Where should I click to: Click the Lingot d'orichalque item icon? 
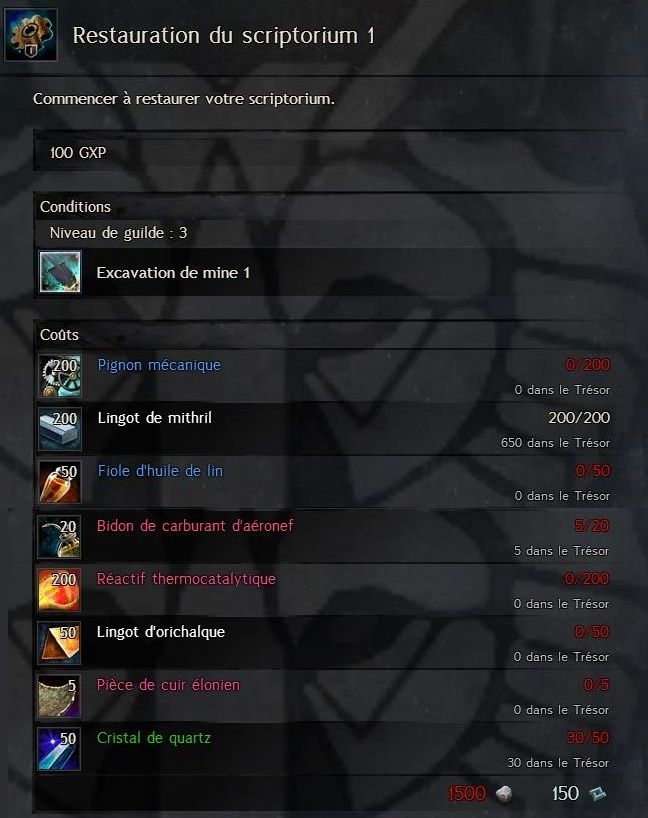pyautogui.click(x=59, y=643)
